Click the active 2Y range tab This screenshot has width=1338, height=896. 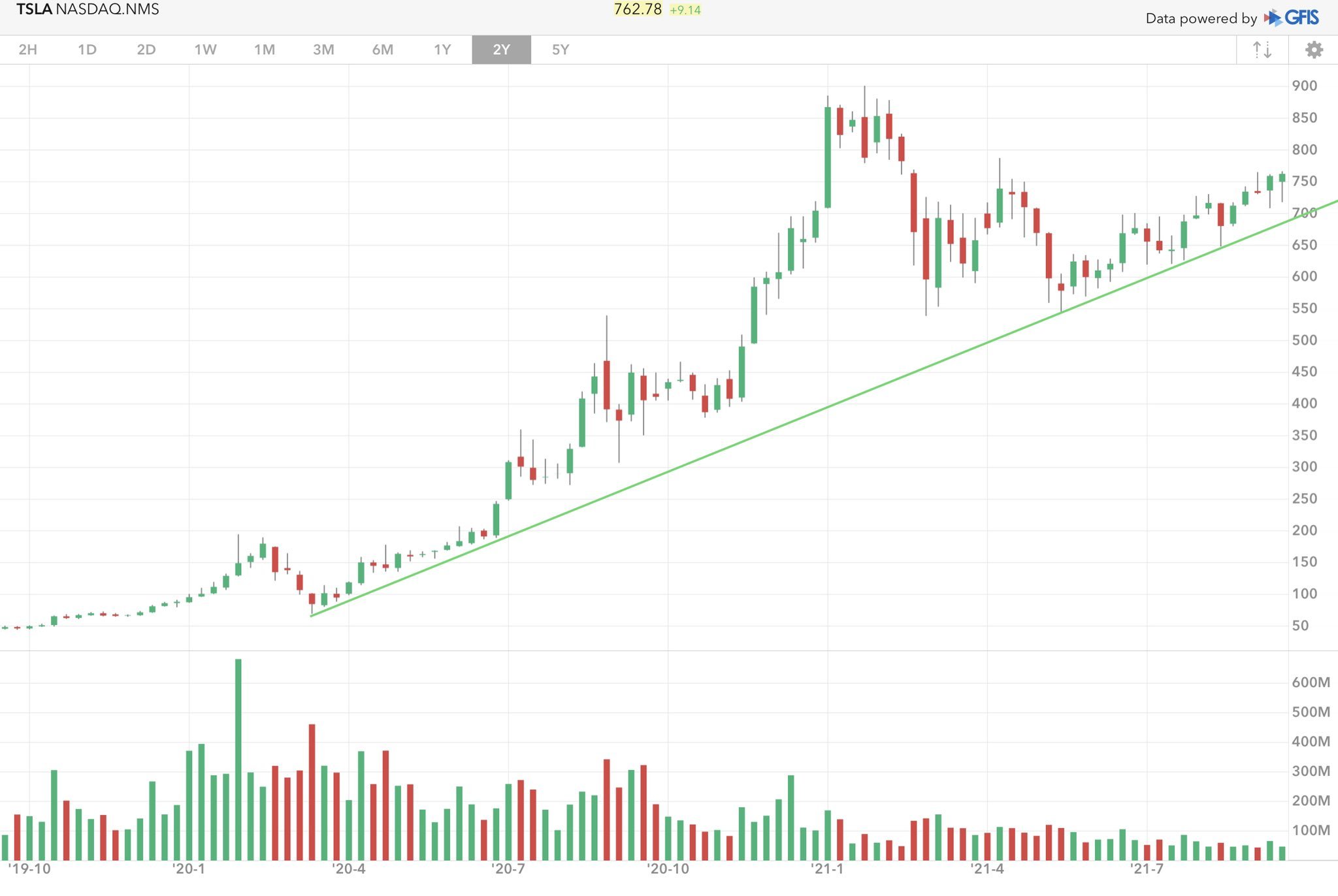pyautogui.click(x=501, y=50)
